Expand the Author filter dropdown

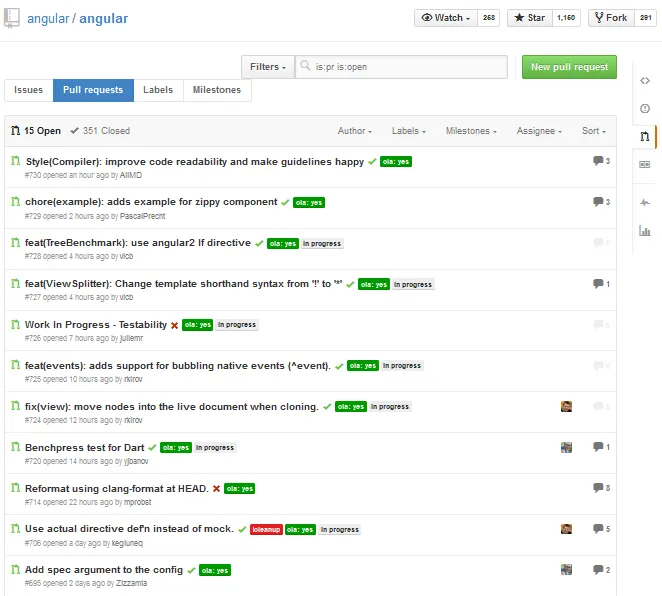click(x=355, y=131)
